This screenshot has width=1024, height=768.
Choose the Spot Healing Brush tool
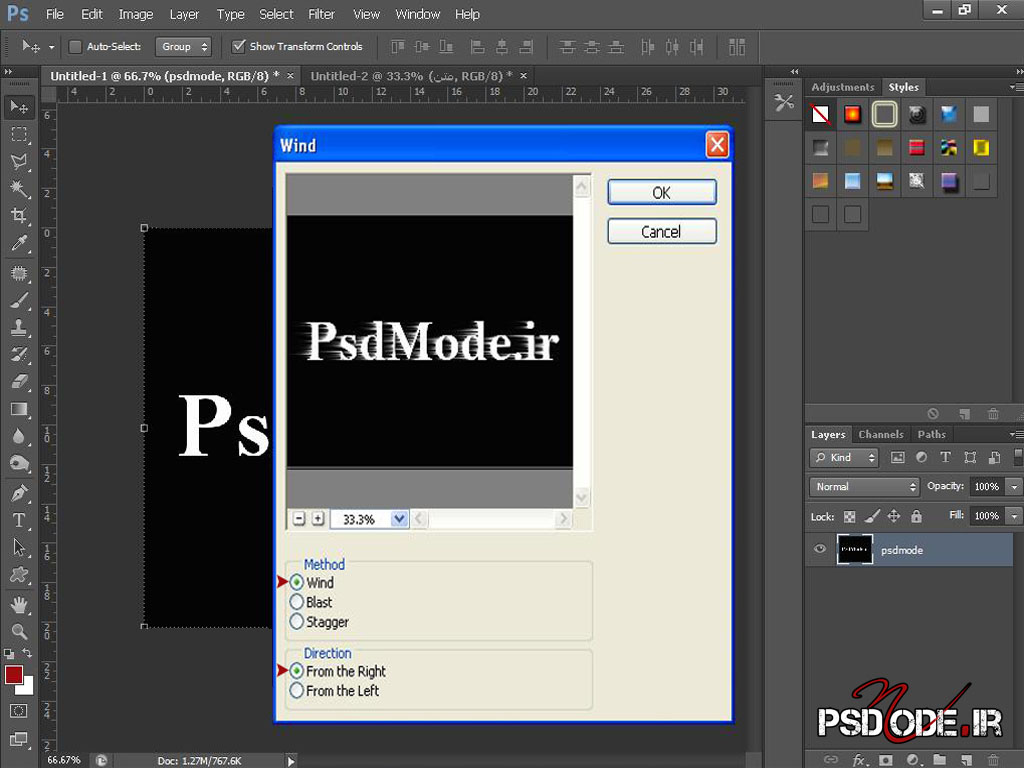[19, 273]
